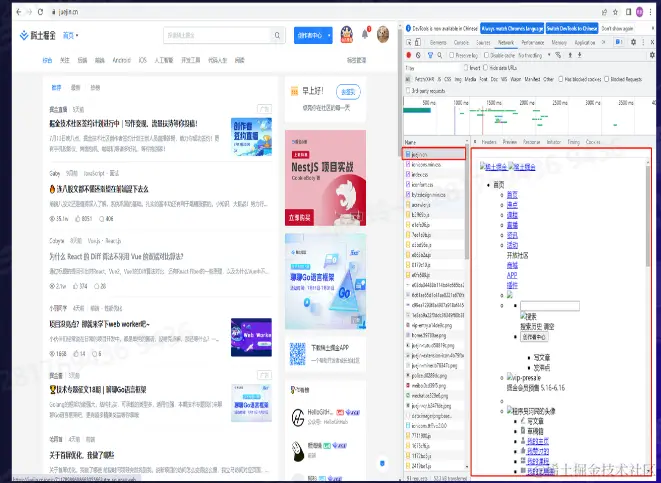Open Network search with the magnifier icon

pos(440,55)
